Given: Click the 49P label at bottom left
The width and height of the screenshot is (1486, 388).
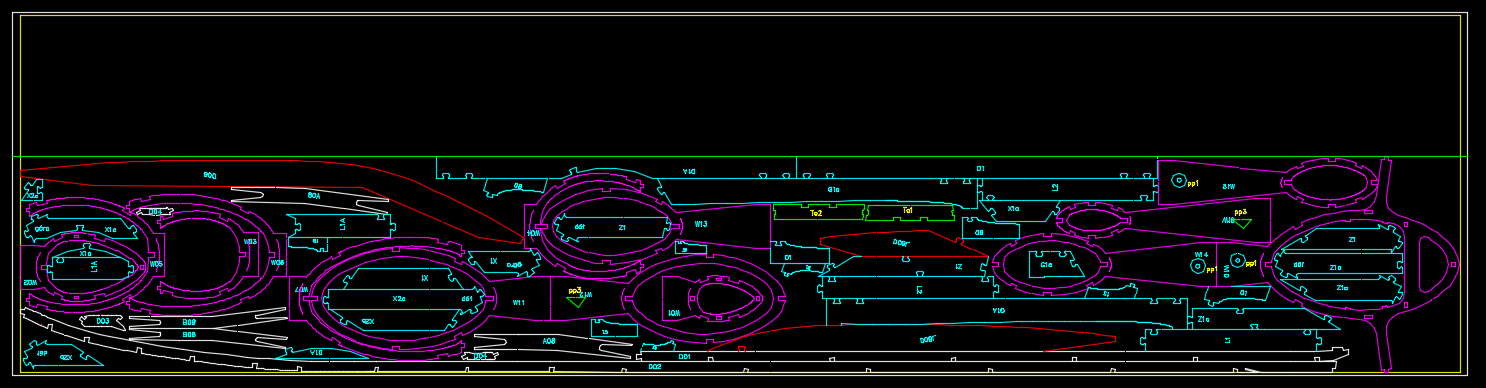Looking at the screenshot, I should coord(42,353).
